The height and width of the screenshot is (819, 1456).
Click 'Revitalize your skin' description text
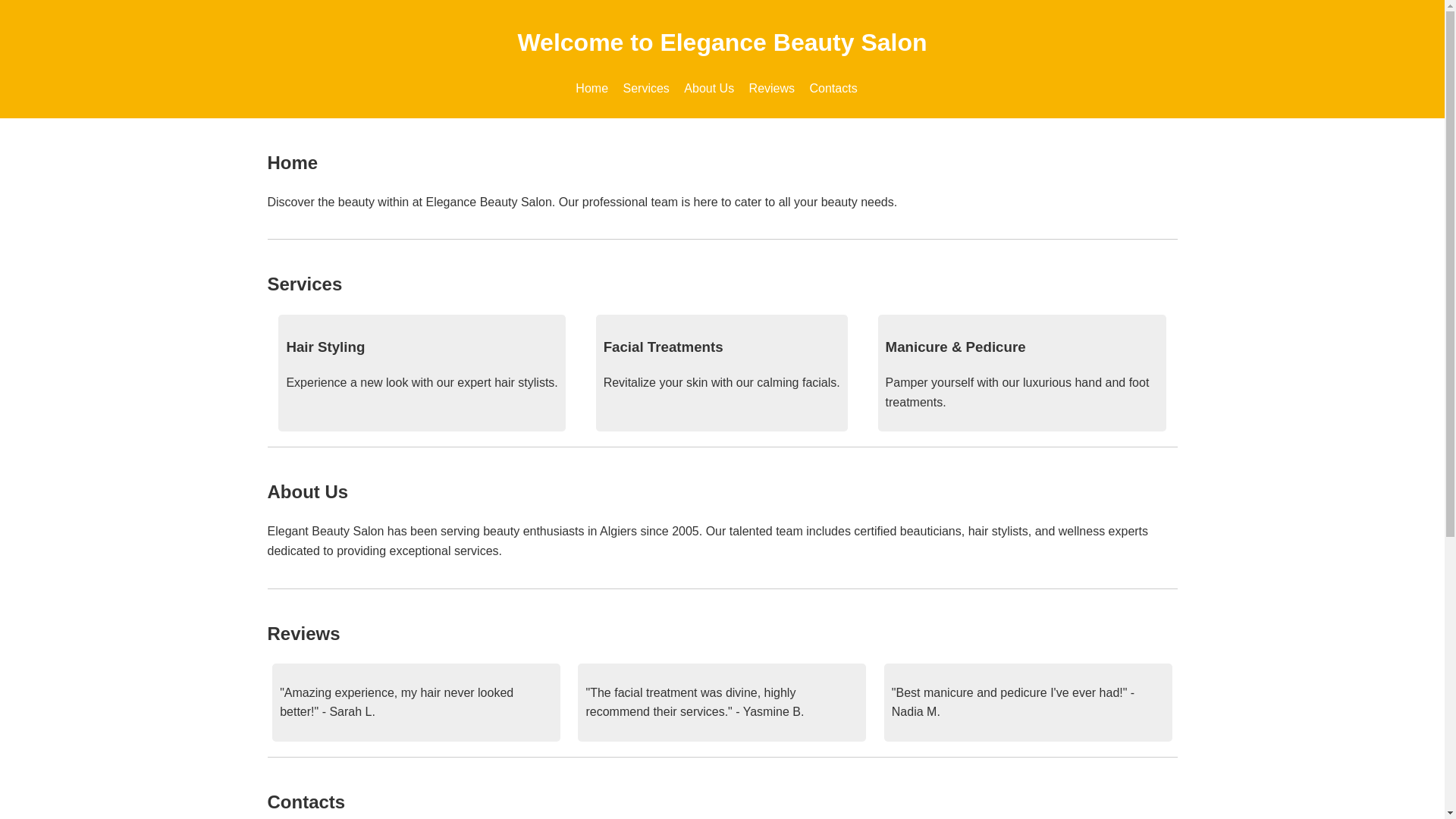tap(721, 383)
